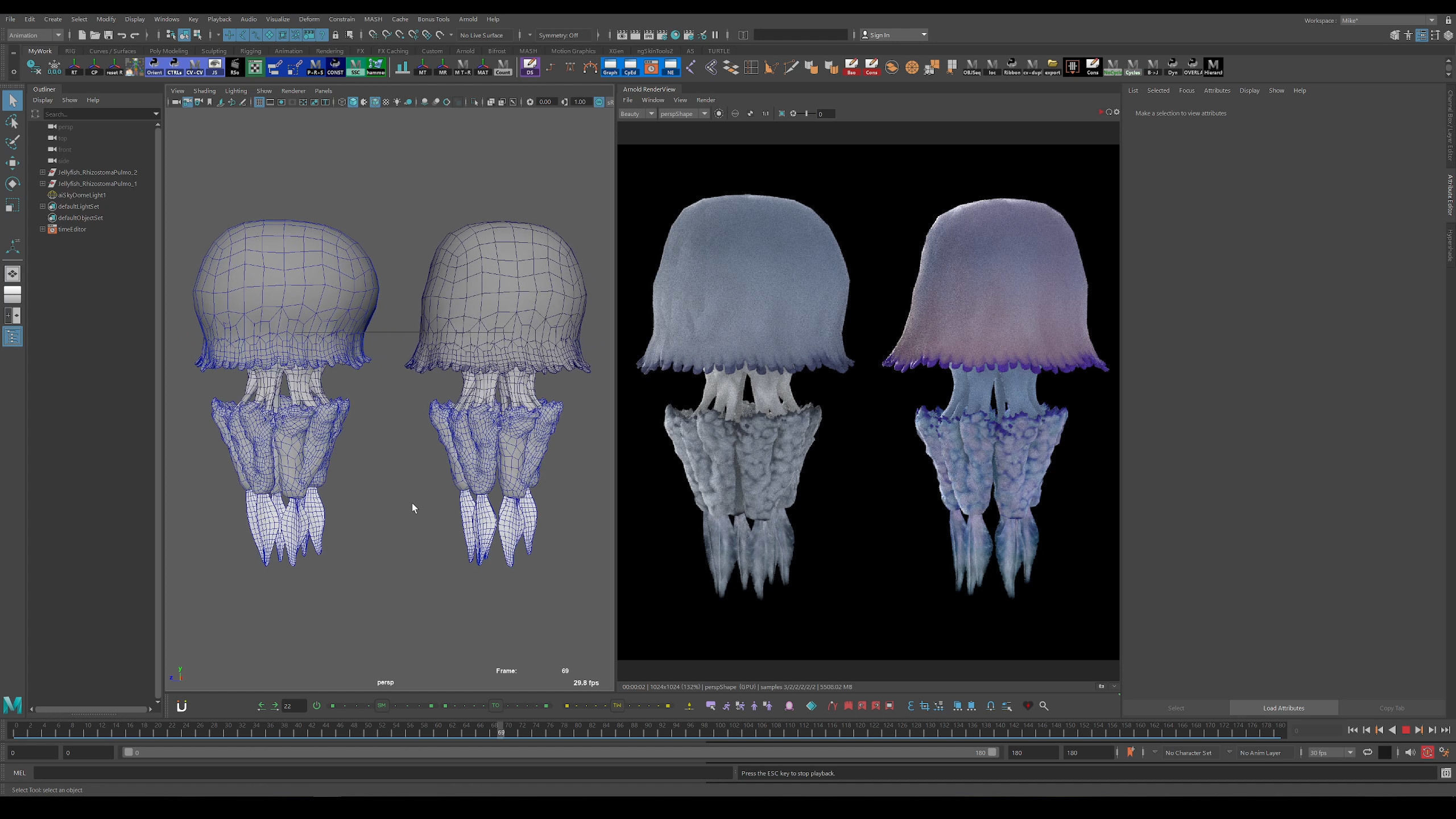This screenshot has width=1456, height=819.
Task: Select the Select Tool arrow in toolbox
Action: (13, 101)
